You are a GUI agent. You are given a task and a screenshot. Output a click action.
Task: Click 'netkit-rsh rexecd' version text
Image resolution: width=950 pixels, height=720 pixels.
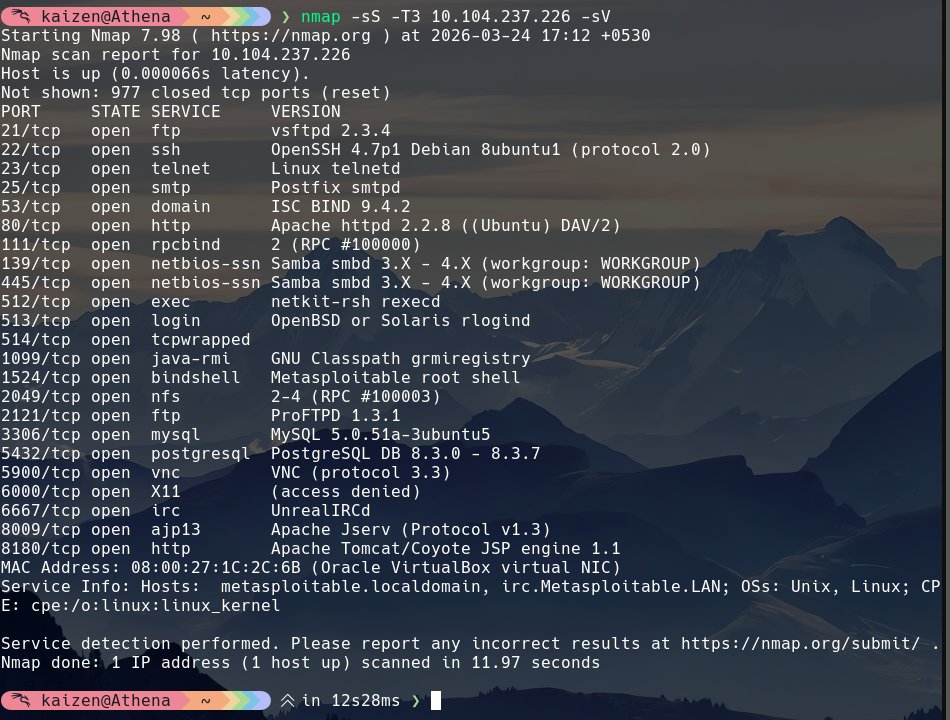355,301
